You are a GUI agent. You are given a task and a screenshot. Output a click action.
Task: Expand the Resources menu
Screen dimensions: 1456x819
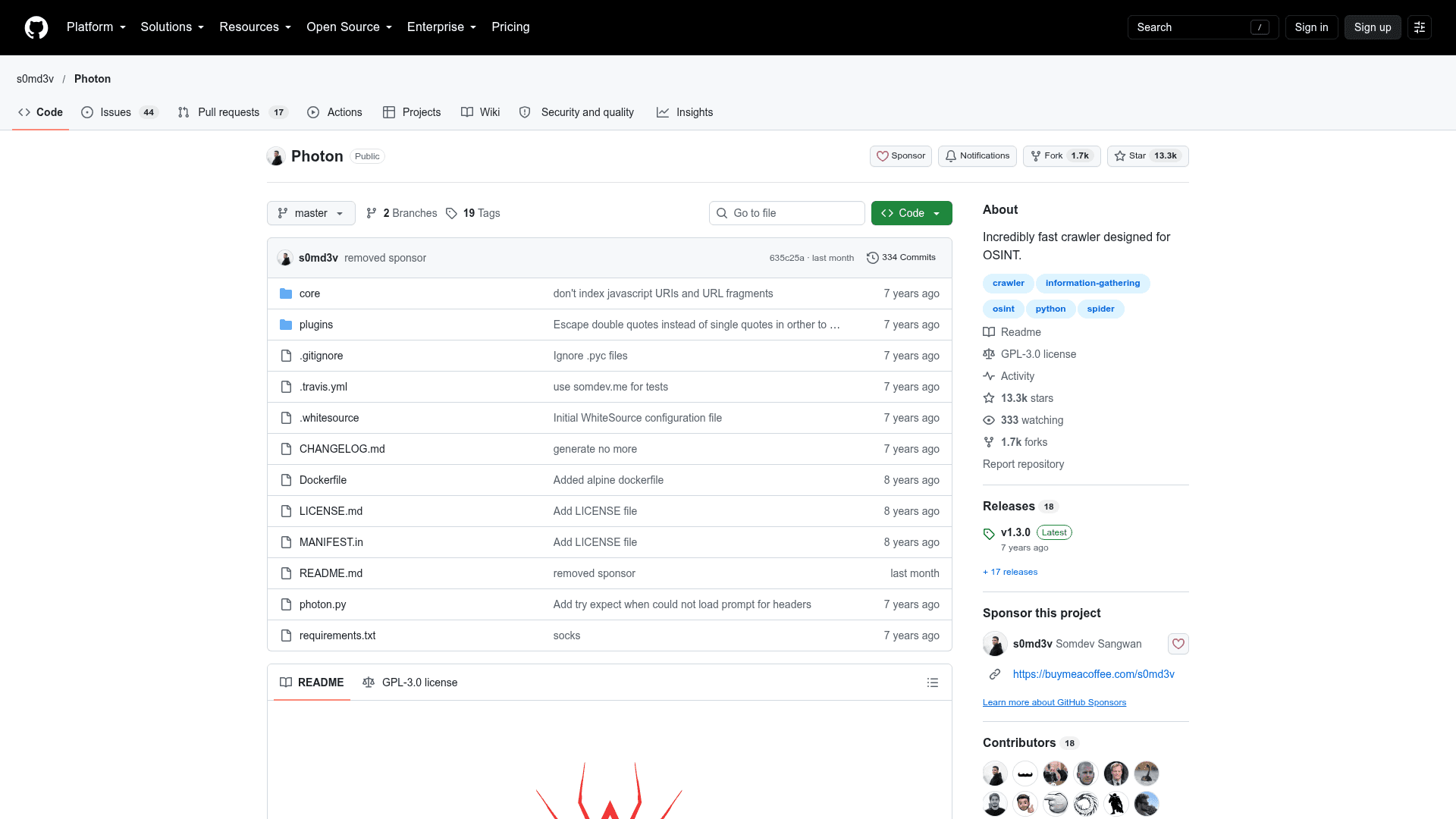(x=256, y=27)
